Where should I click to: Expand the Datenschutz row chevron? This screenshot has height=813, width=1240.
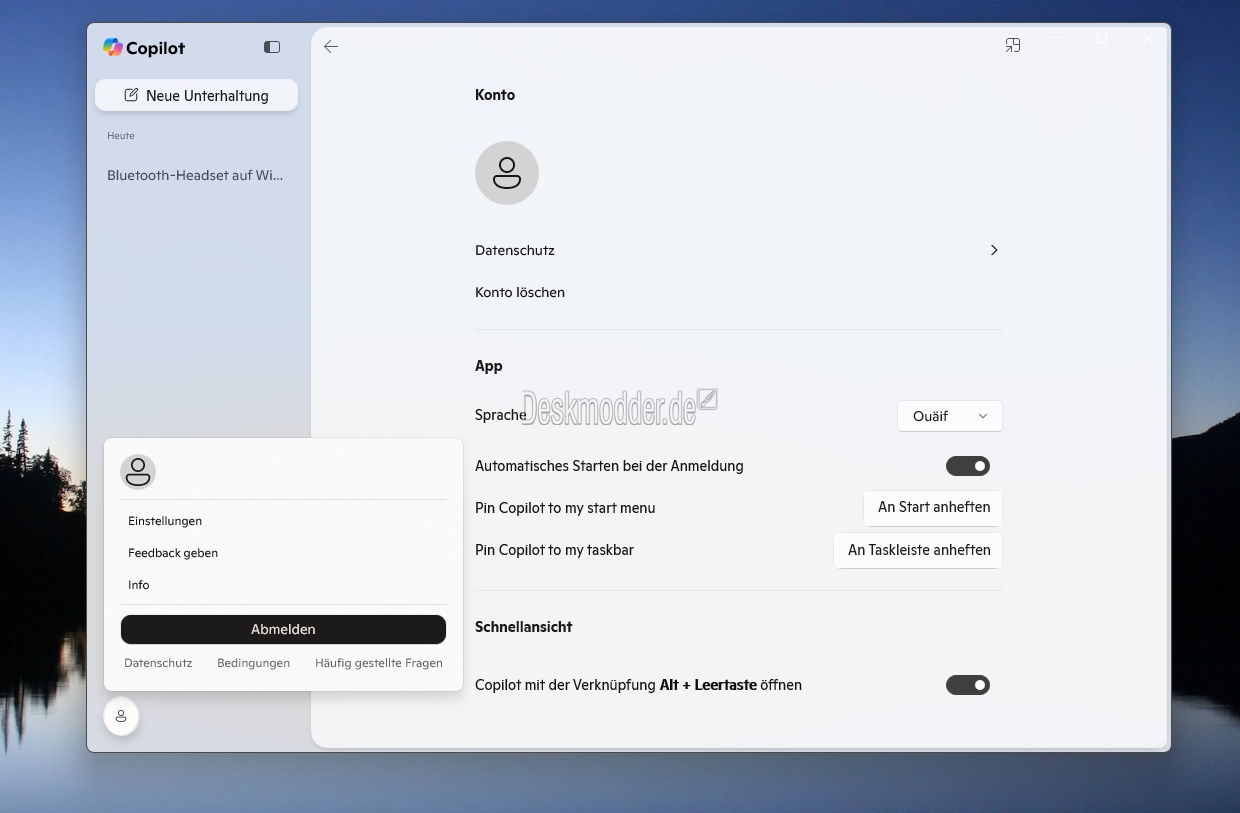(994, 250)
